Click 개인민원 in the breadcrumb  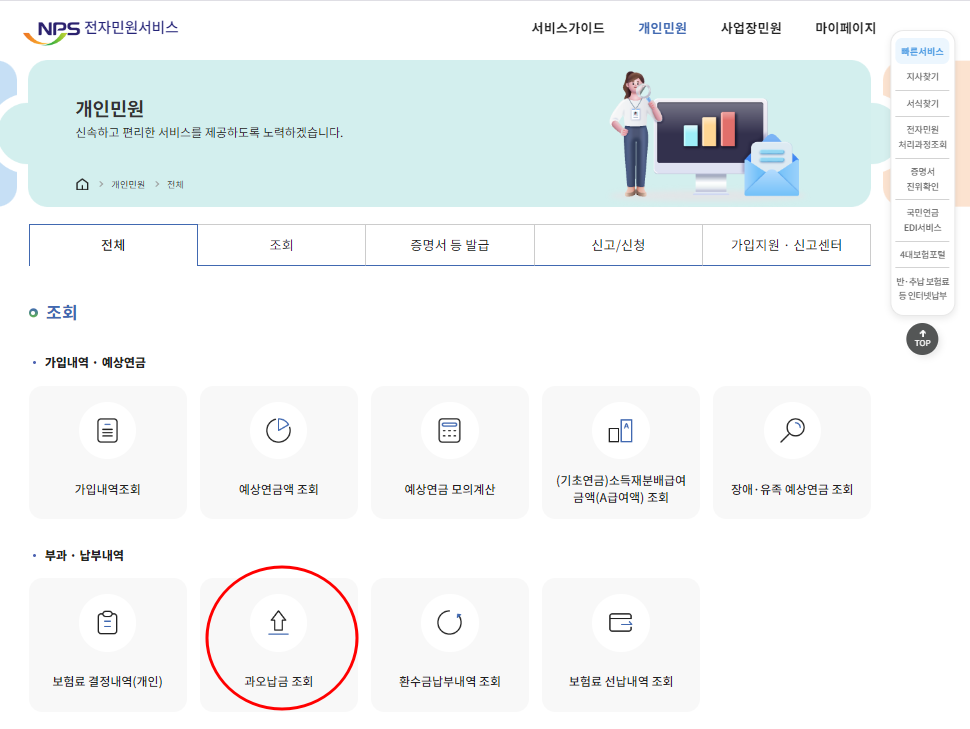[x=128, y=184]
